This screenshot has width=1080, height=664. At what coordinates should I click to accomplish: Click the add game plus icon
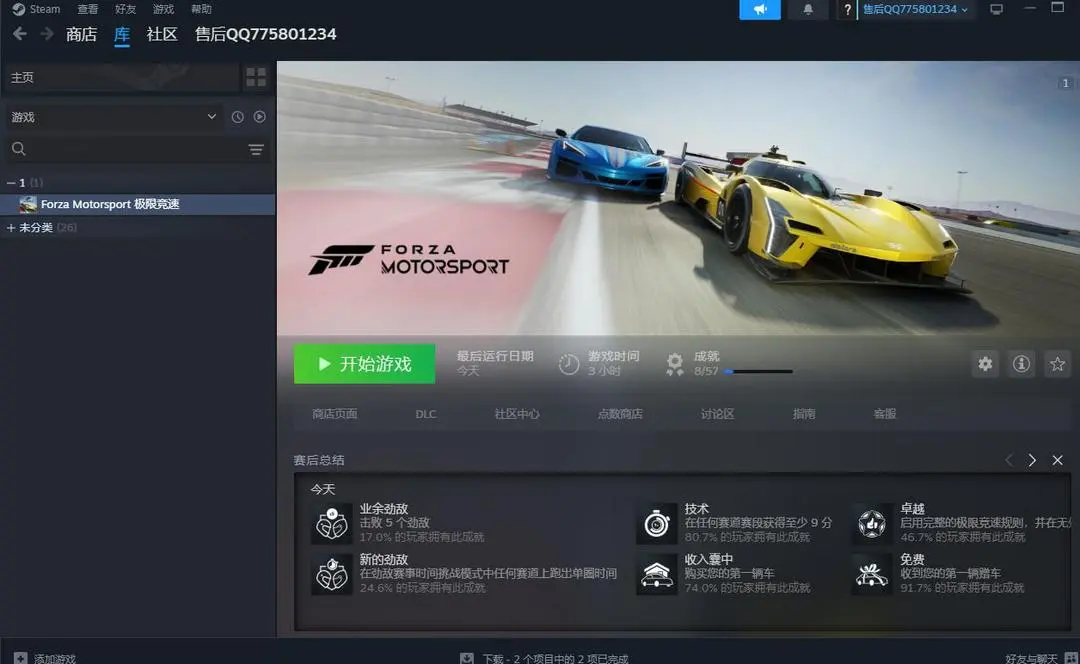(x=21, y=658)
